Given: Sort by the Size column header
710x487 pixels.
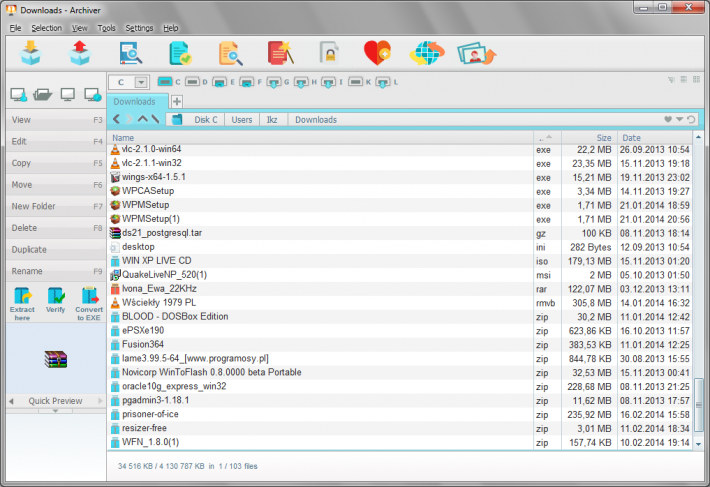Looking at the screenshot, I should [x=589, y=138].
